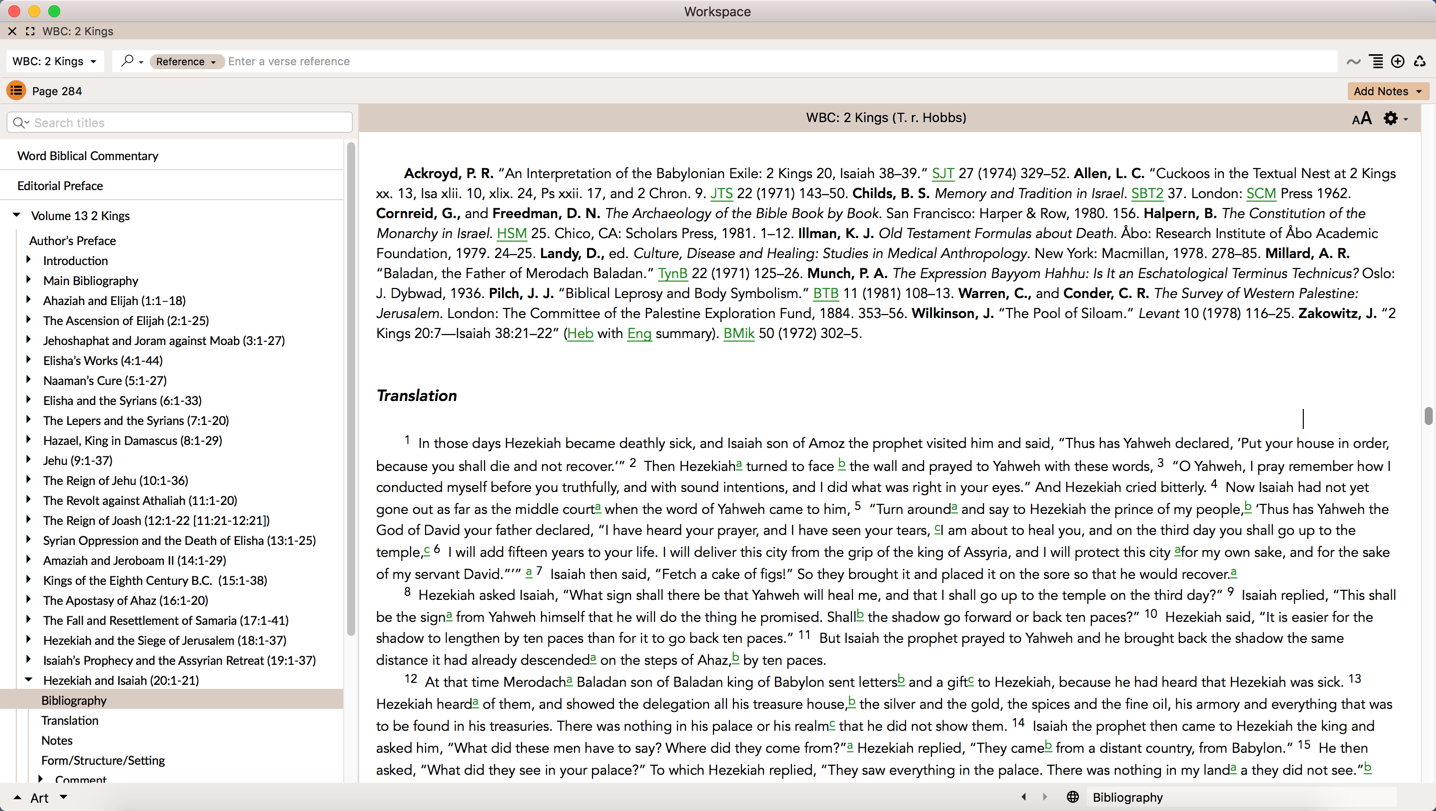Open footnote b after Ahaz
This screenshot has height=811, width=1436.
735,658
